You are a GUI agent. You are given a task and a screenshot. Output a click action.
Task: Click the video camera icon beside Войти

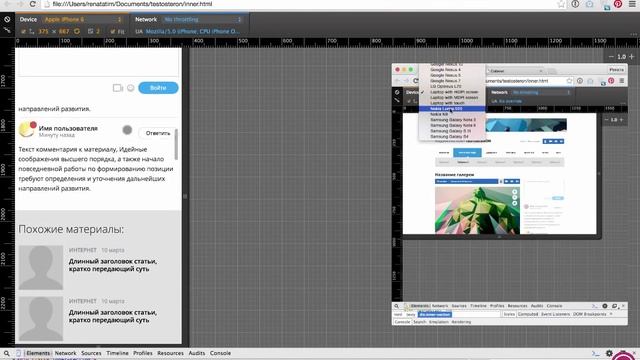pos(118,88)
